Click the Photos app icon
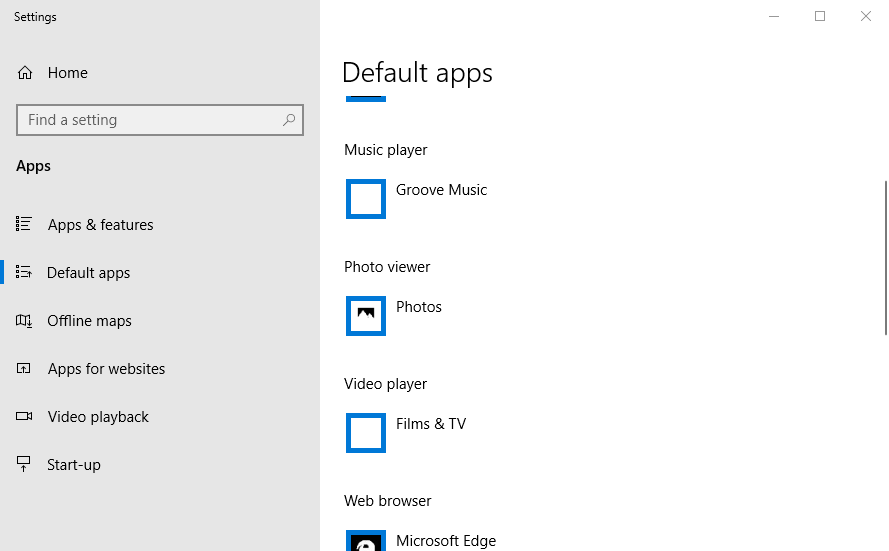889x551 pixels. pyautogui.click(x=366, y=316)
